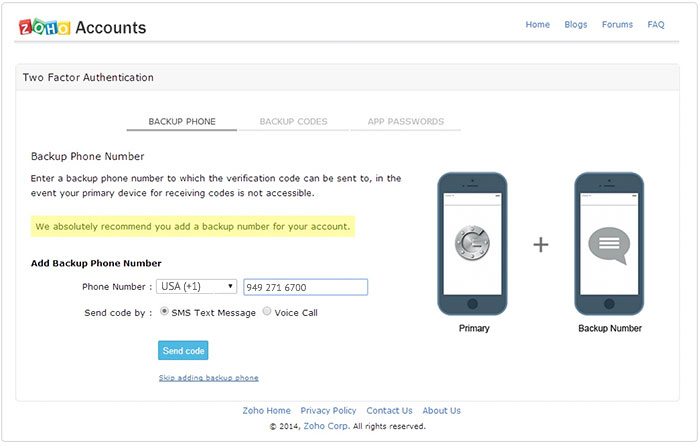Select the Backup Phone tab
Screen dimensions: 700x445
[181, 122]
